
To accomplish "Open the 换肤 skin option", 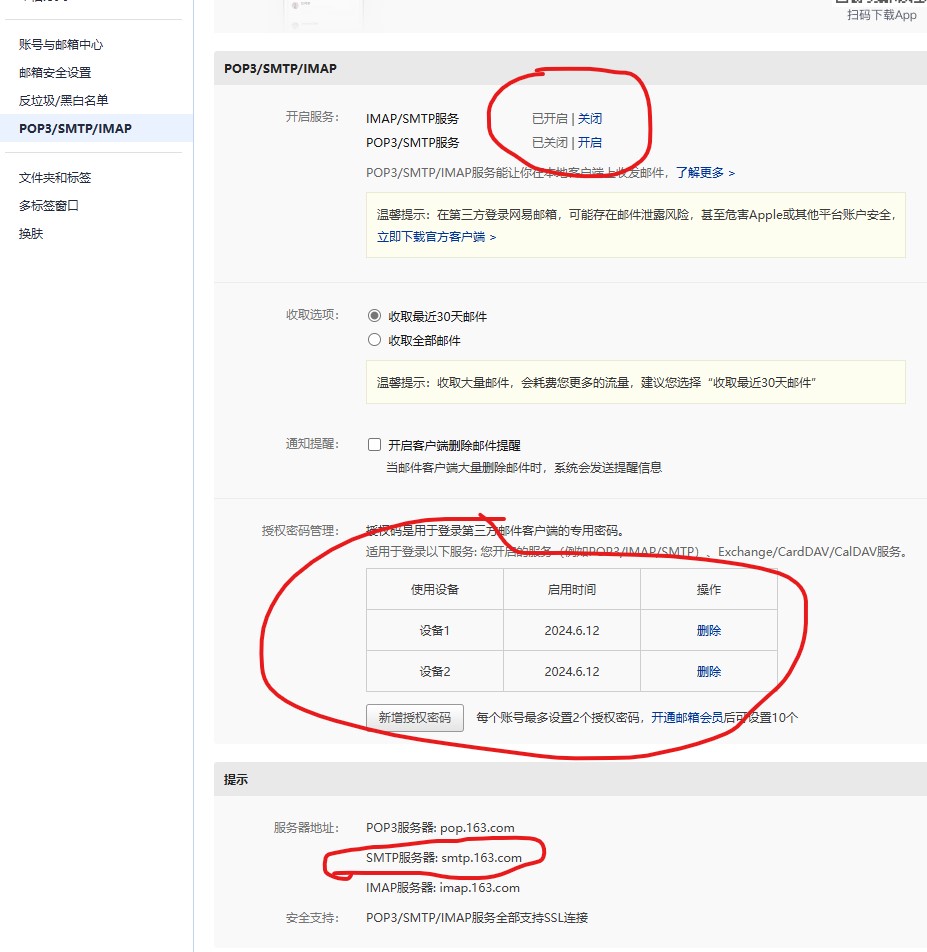I will 31,234.
